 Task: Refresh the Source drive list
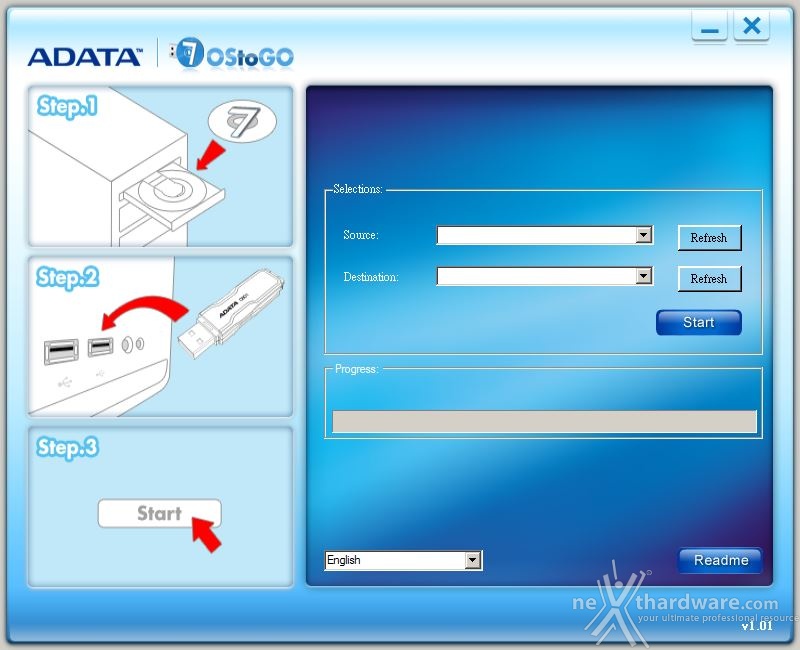pyautogui.click(x=709, y=238)
